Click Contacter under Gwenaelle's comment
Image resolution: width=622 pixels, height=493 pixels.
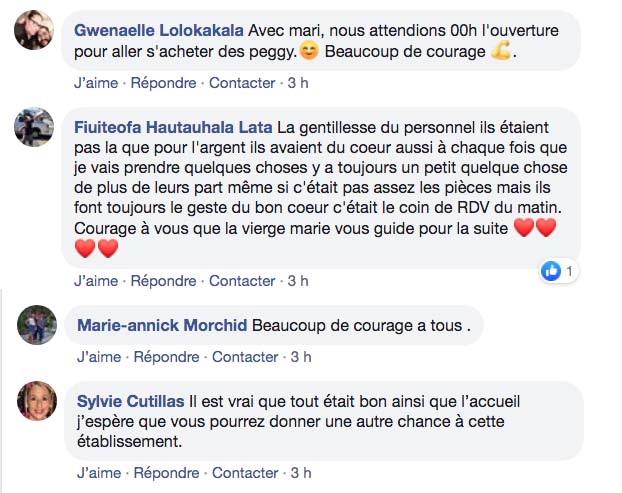(x=243, y=83)
